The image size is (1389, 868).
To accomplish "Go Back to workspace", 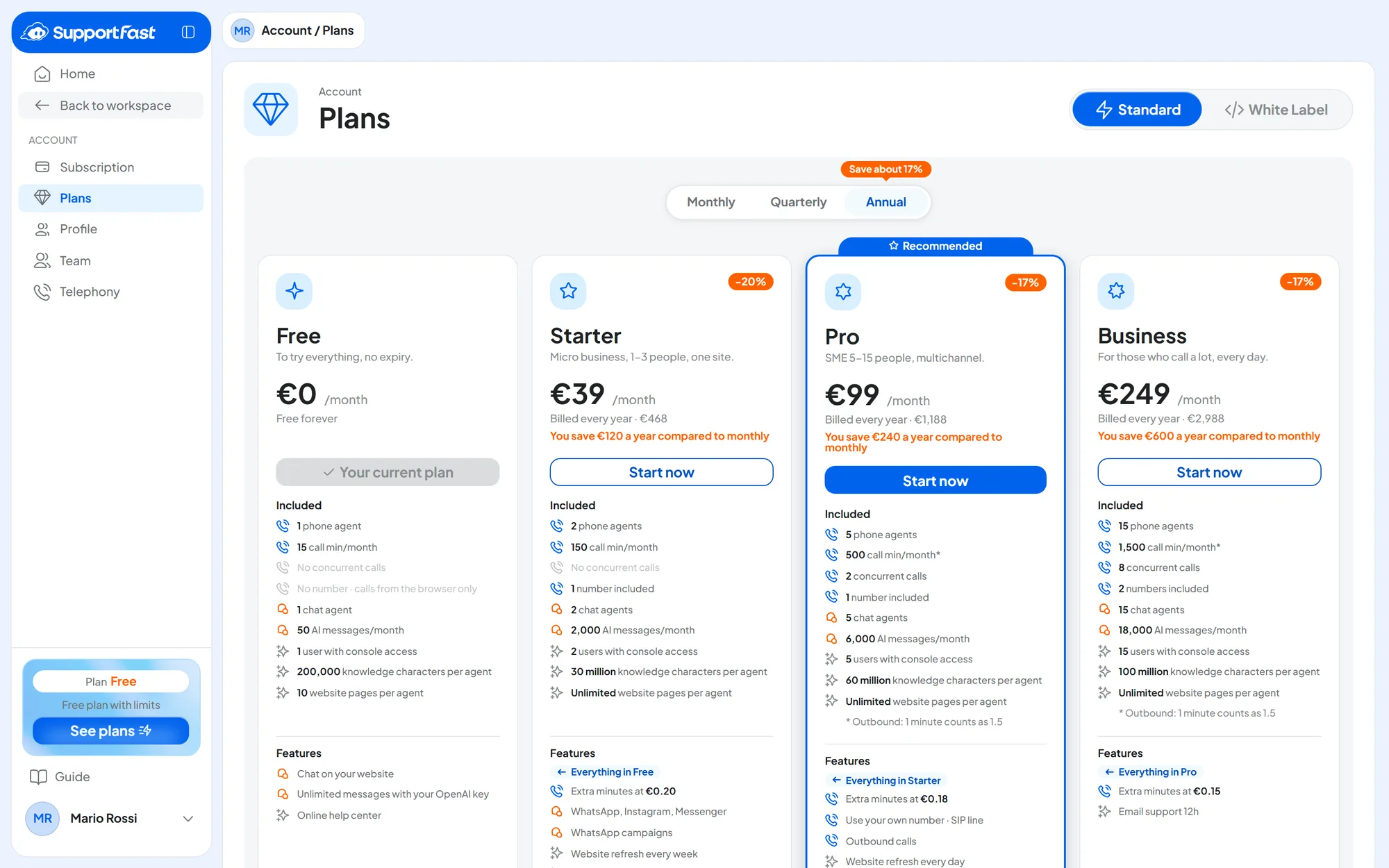I will tap(111, 106).
